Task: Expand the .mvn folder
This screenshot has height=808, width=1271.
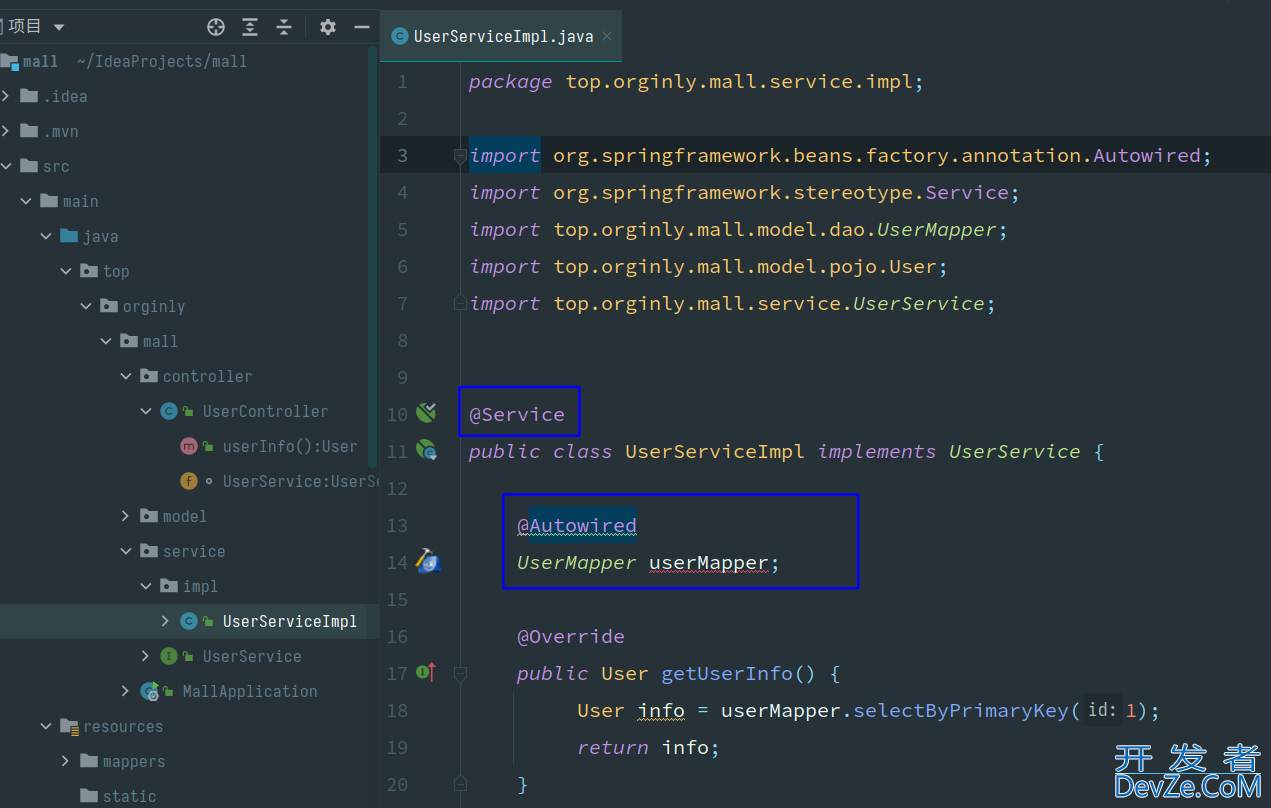Action: 6,131
